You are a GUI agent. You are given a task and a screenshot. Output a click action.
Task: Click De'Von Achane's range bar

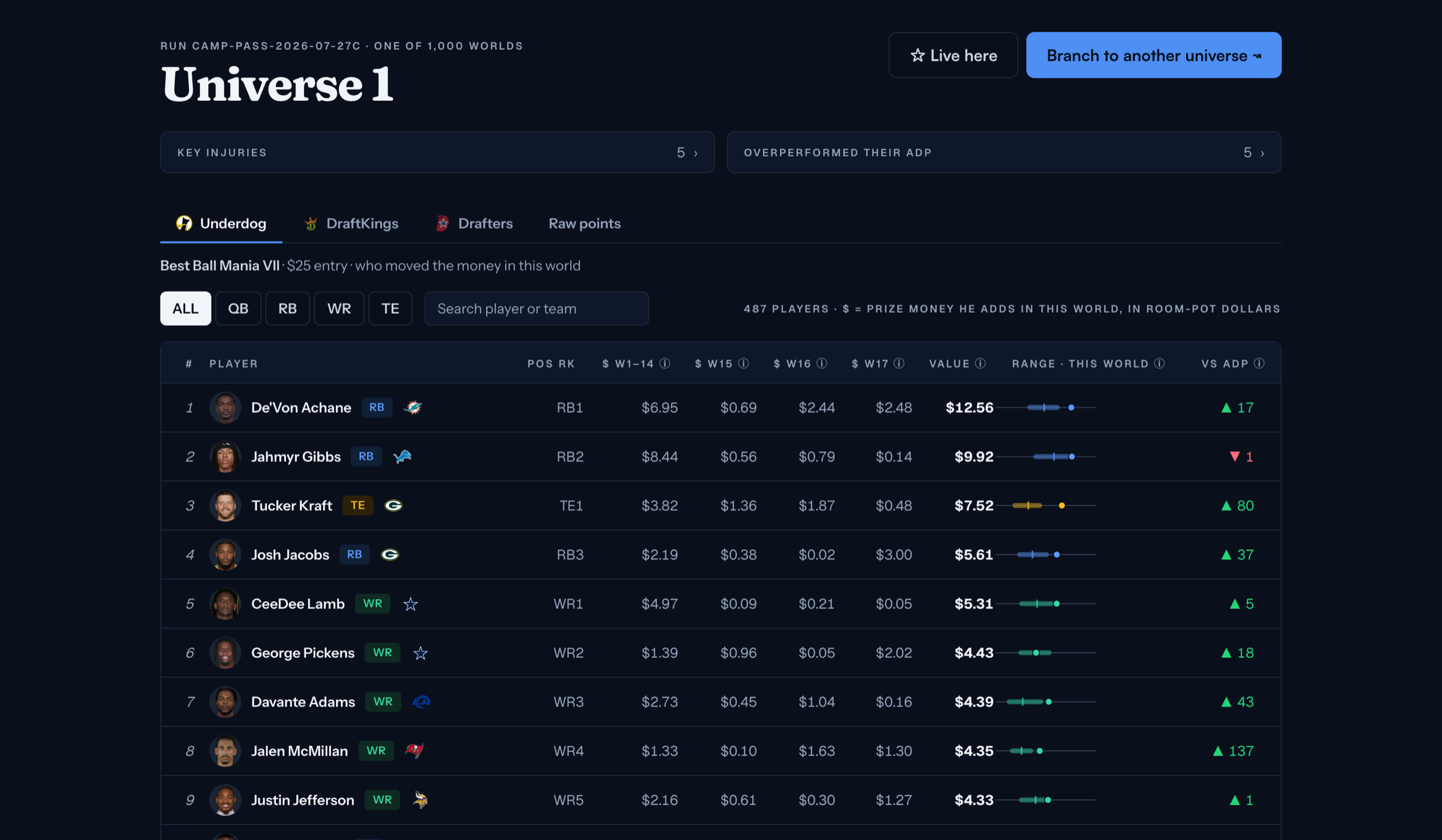point(1046,407)
